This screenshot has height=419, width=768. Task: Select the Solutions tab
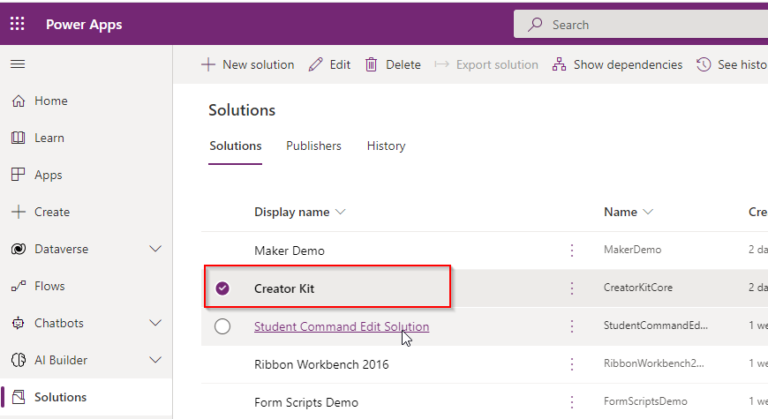236,146
